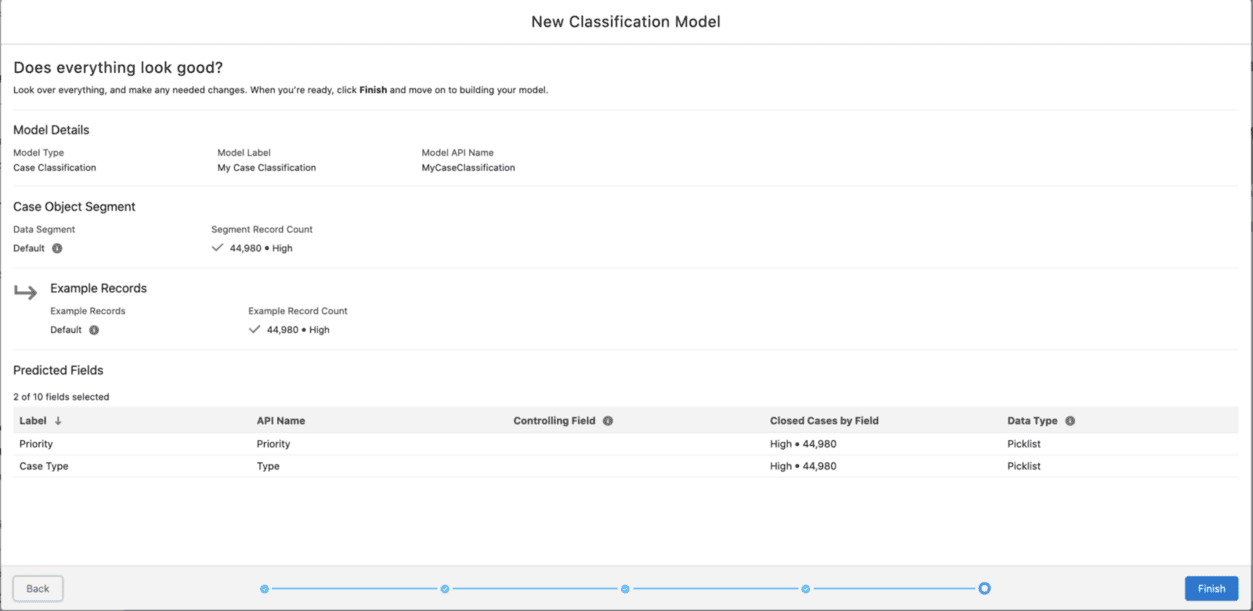Select the Case Type row in the table
The width and height of the screenshot is (1253, 611).
click(x=400, y=465)
